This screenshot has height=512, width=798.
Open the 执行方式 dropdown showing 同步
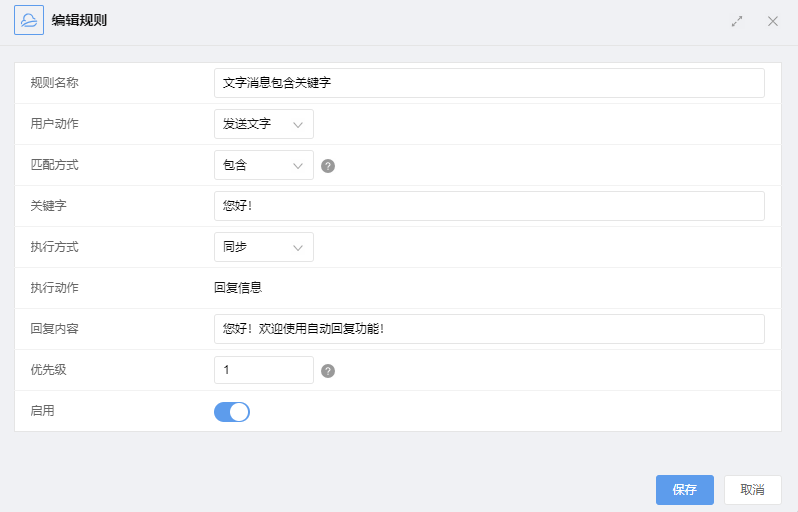pos(264,247)
